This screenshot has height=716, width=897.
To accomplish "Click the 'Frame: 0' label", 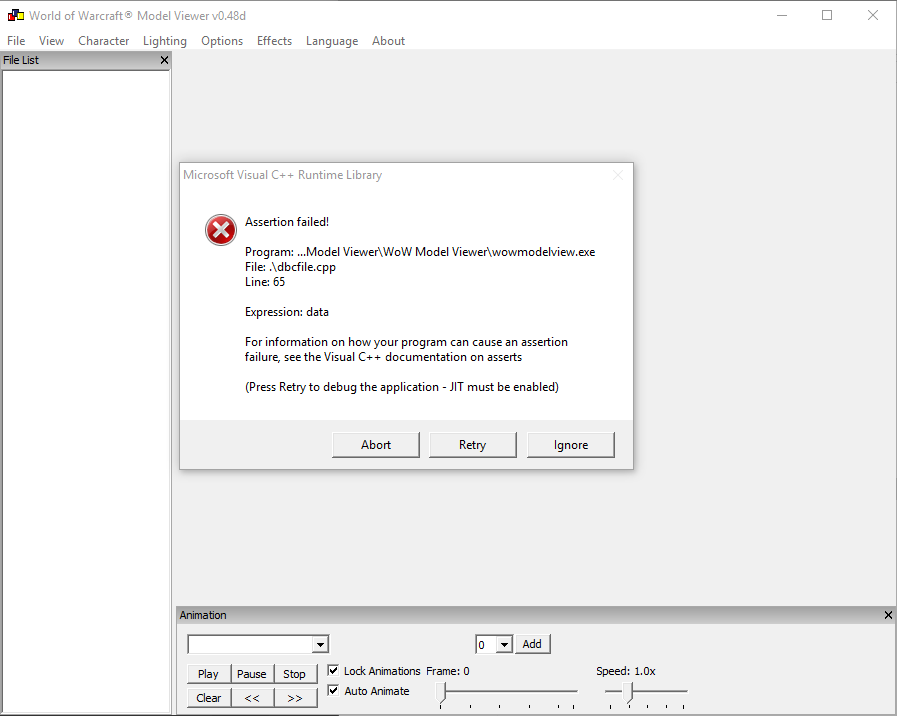I will tap(447, 671).
